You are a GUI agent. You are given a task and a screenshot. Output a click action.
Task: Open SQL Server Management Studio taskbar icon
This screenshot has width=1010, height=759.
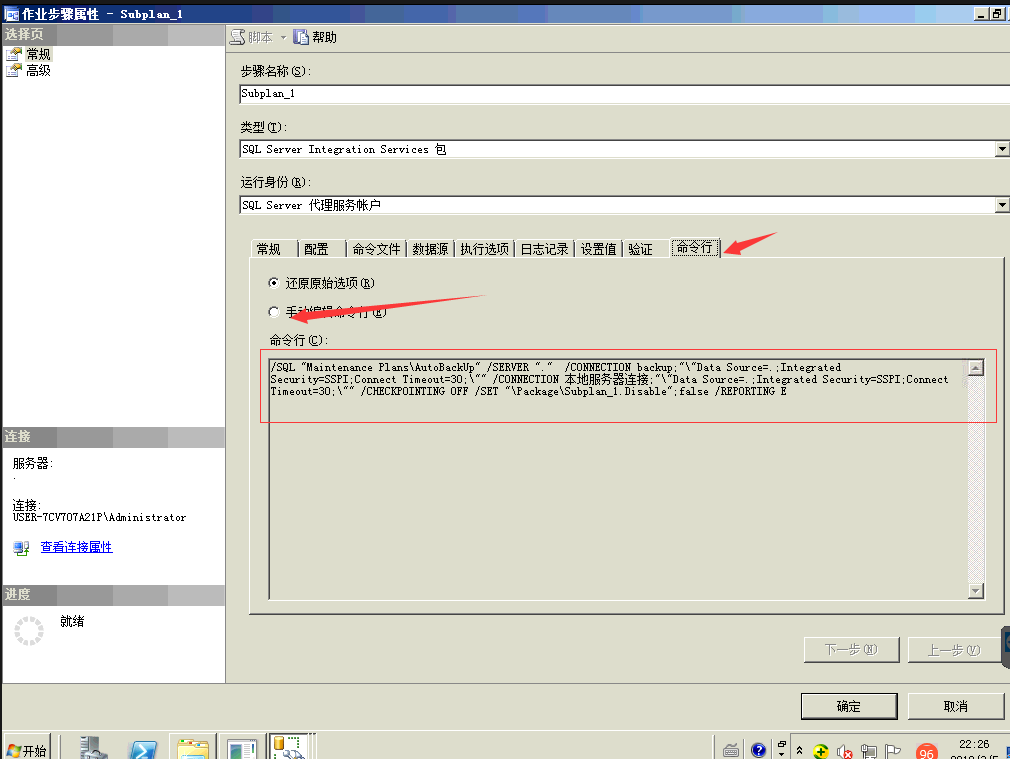[x=289, y=747]
